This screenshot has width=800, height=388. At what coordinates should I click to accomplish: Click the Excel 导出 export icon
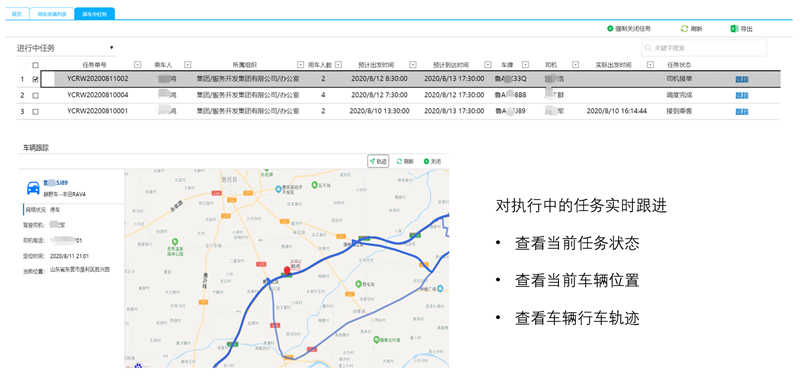point(734,29)
